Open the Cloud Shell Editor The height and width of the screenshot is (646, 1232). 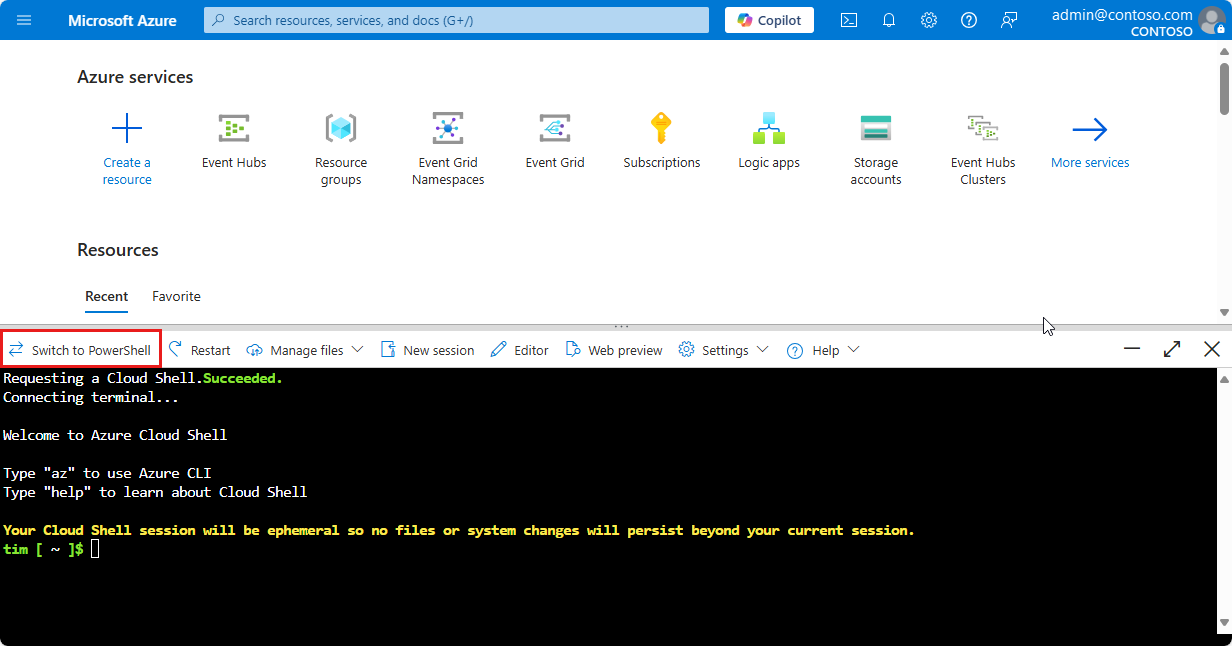pyautogui.click(x=519, y=350)
